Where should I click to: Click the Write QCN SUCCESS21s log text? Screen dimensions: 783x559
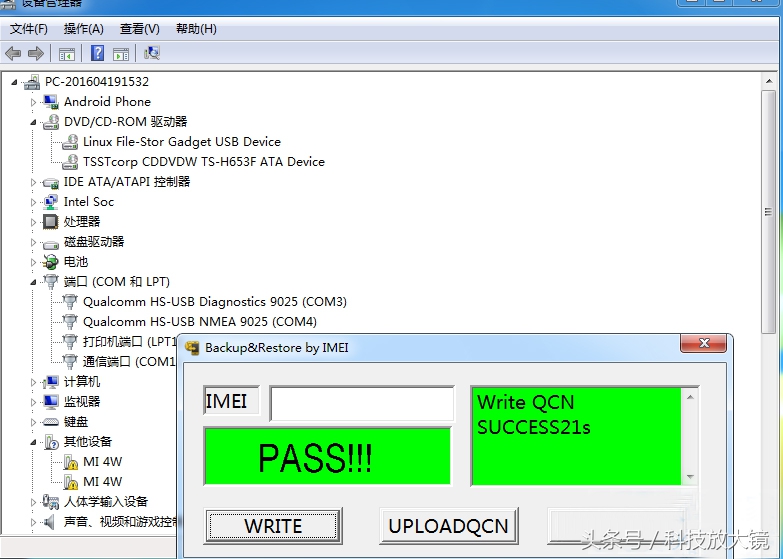click(533, 415)
